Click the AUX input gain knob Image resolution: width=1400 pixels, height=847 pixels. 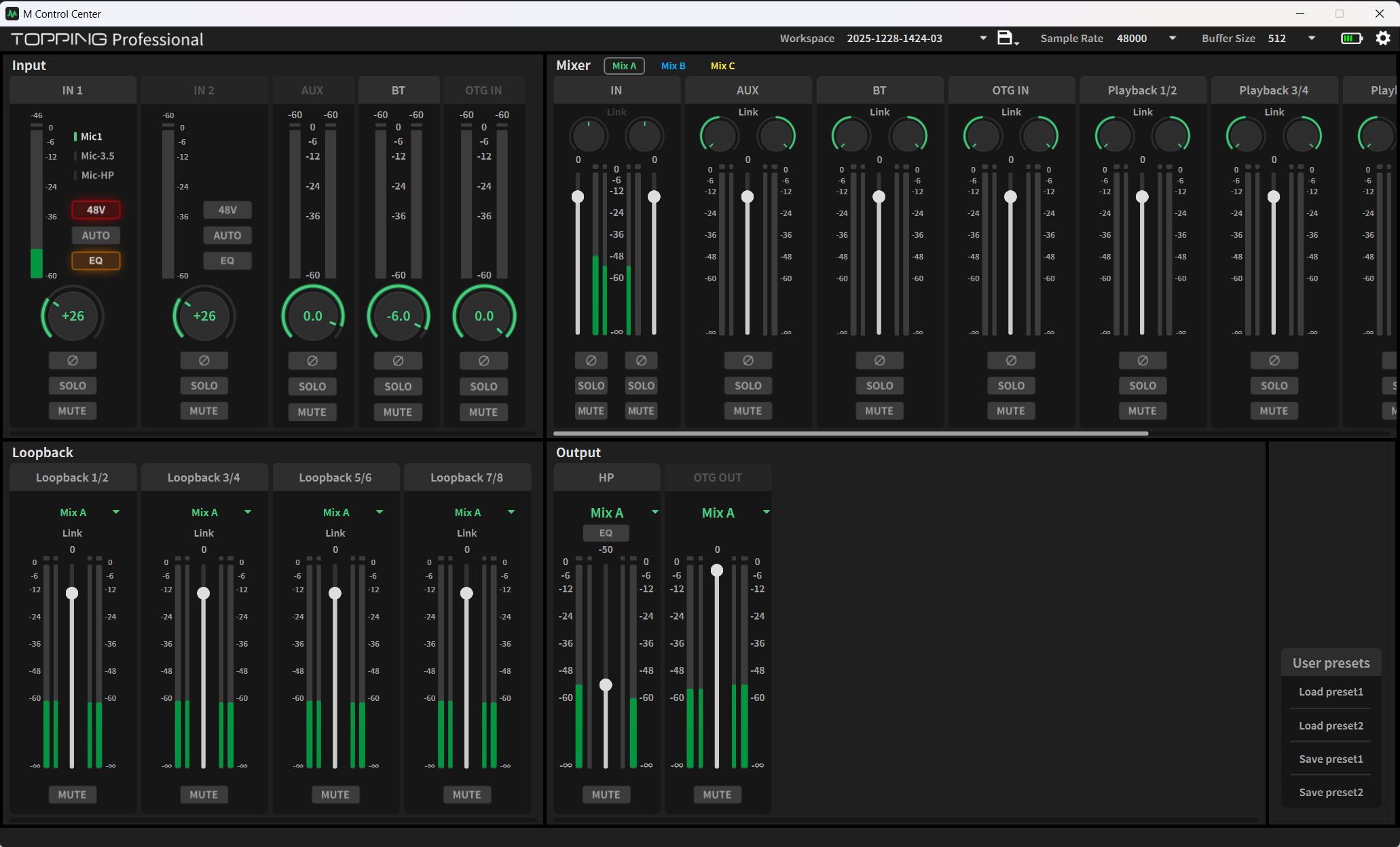pyautogui.click(x=312, y=316)
